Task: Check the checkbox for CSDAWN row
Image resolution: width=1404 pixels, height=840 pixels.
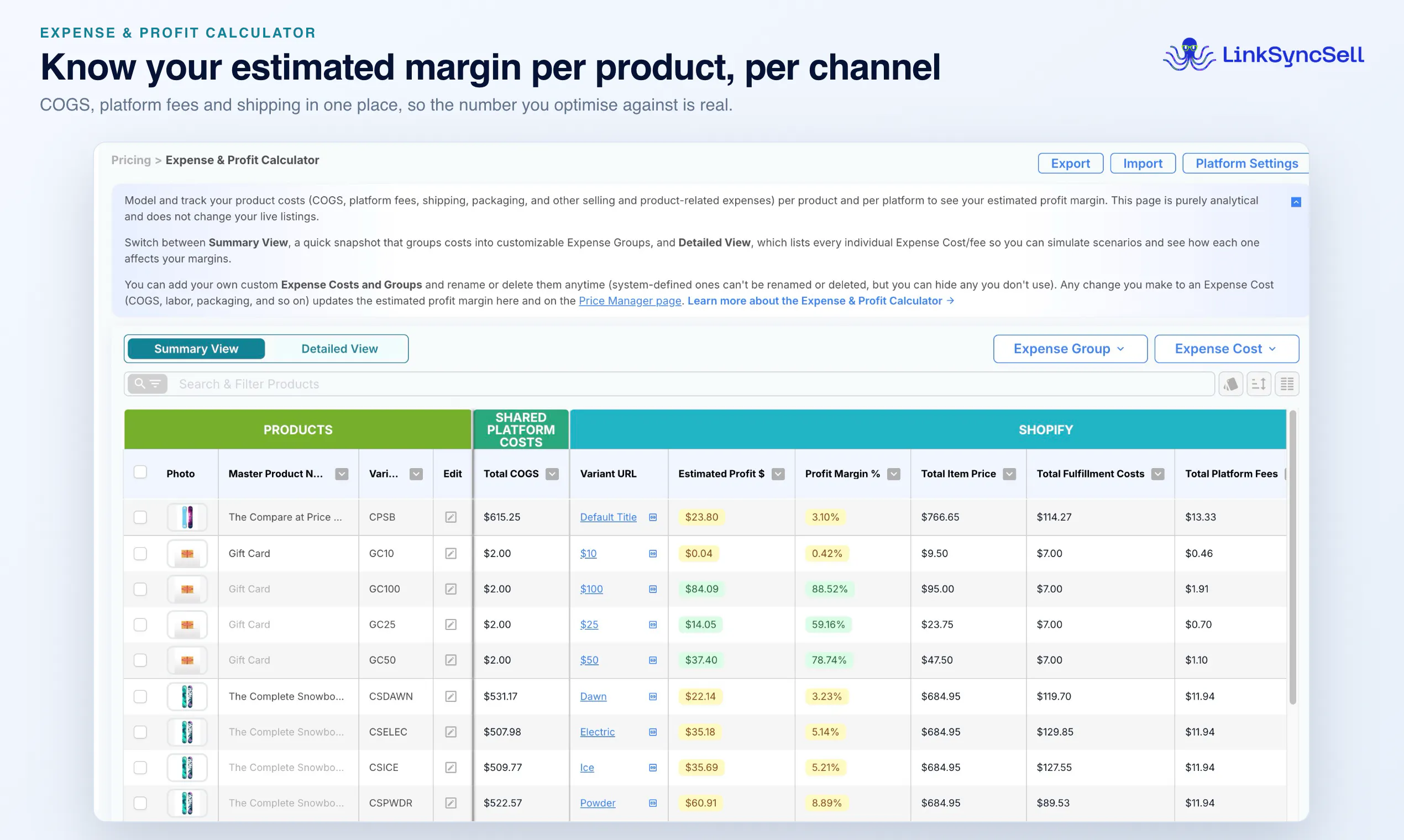Action: click(140, 696)
